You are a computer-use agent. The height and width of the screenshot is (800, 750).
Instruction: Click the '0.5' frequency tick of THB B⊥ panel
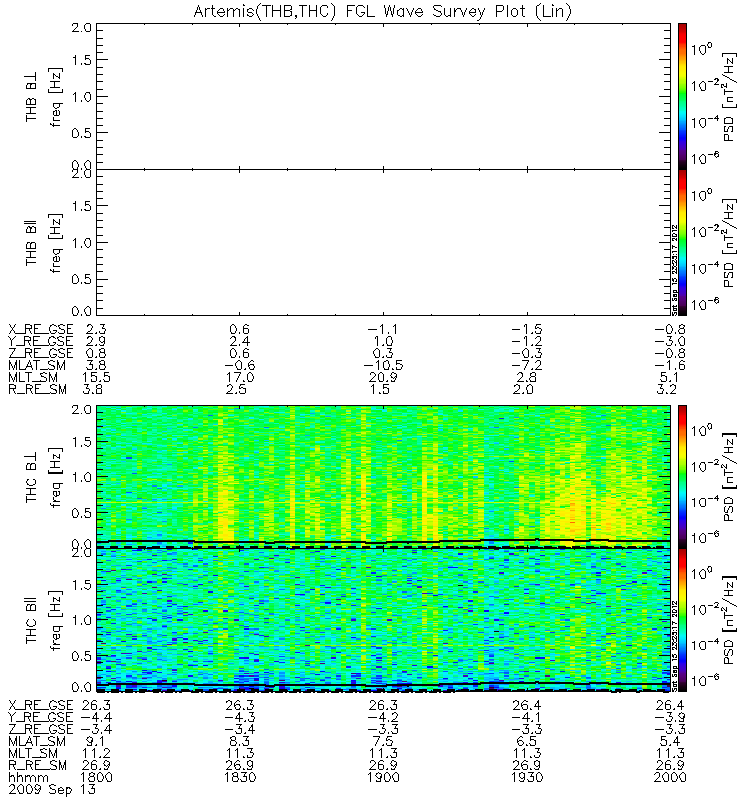coord(81,133)
